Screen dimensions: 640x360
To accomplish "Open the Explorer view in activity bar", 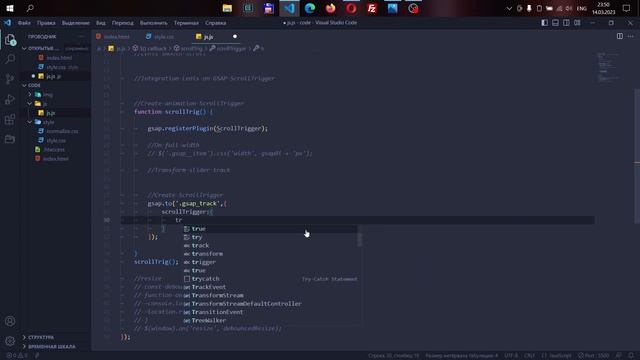I will point(10,40).
